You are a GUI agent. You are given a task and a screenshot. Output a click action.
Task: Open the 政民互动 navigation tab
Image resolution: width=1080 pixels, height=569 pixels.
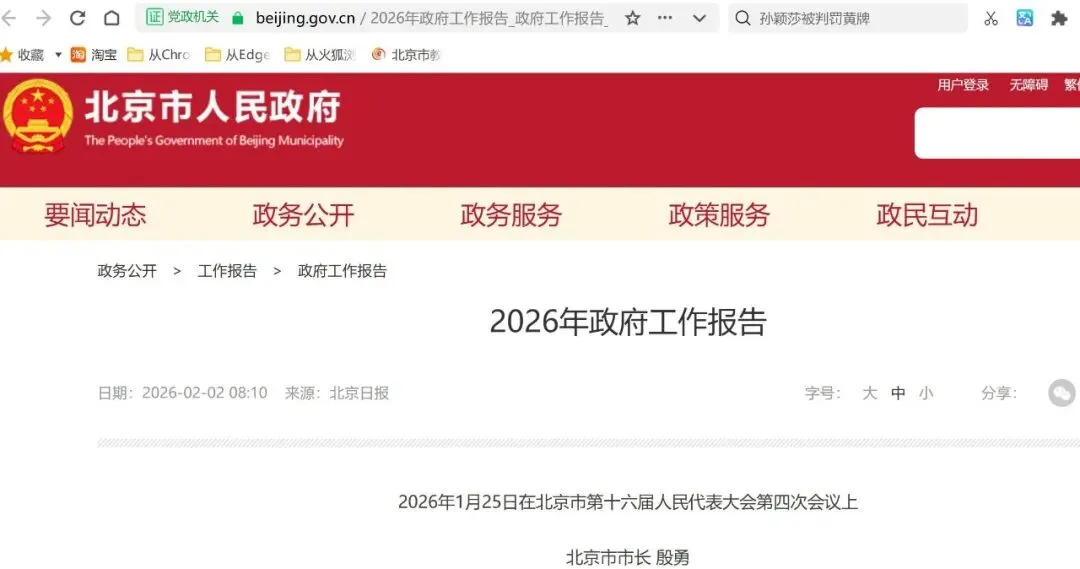[927, 215]
